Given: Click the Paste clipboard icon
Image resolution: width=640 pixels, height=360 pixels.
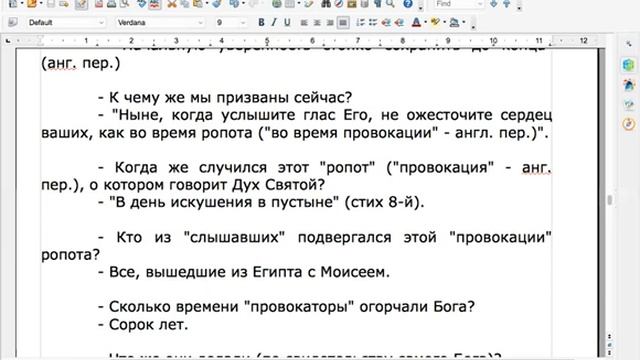Looking at the screenshot, I should [x=198, y=4].
